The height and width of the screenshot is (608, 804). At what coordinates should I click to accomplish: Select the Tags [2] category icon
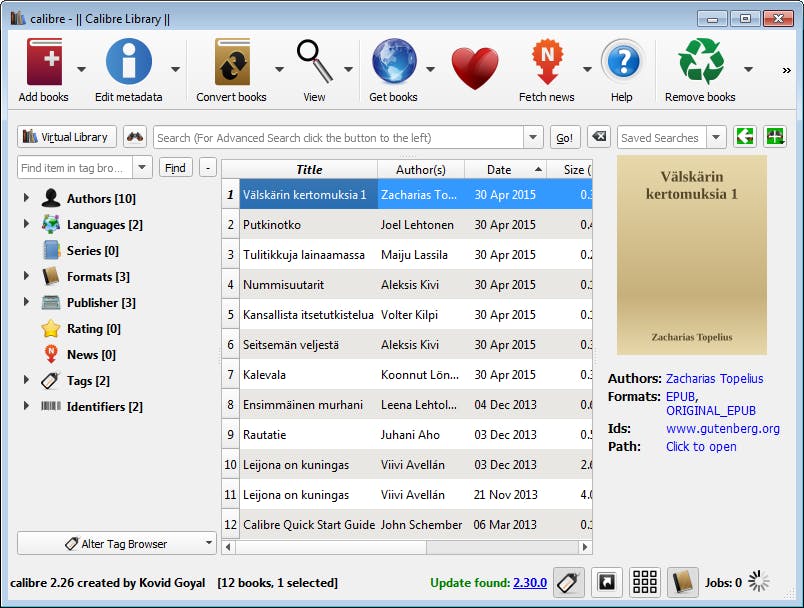(x=51, y=380)
